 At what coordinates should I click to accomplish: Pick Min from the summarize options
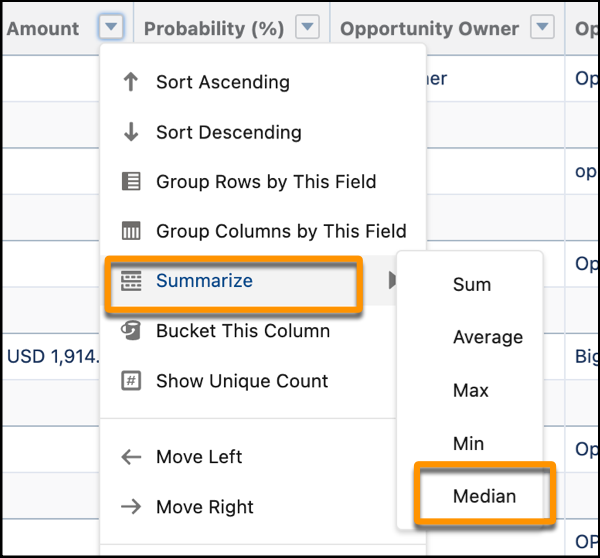point(468,444)
